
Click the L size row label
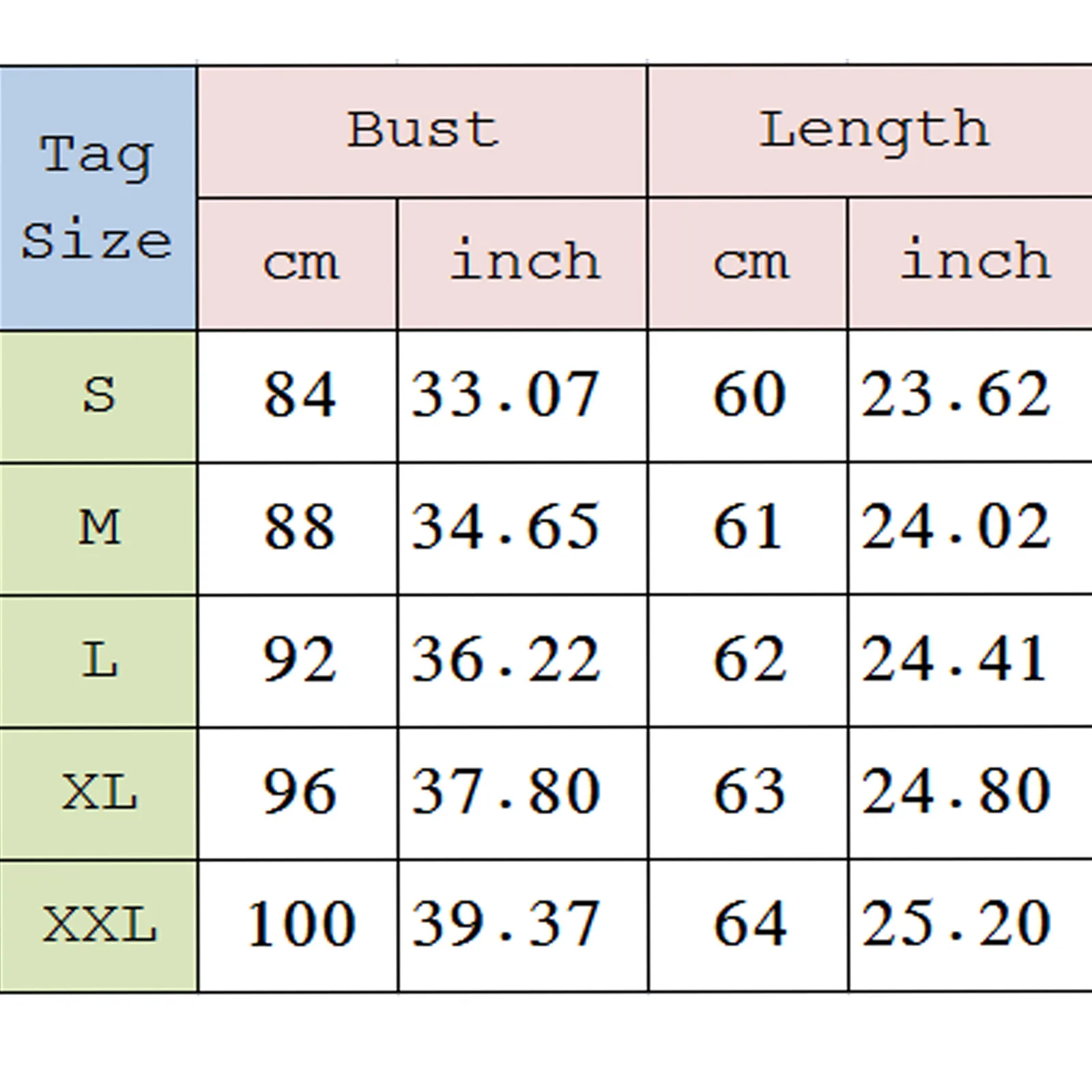99,661
